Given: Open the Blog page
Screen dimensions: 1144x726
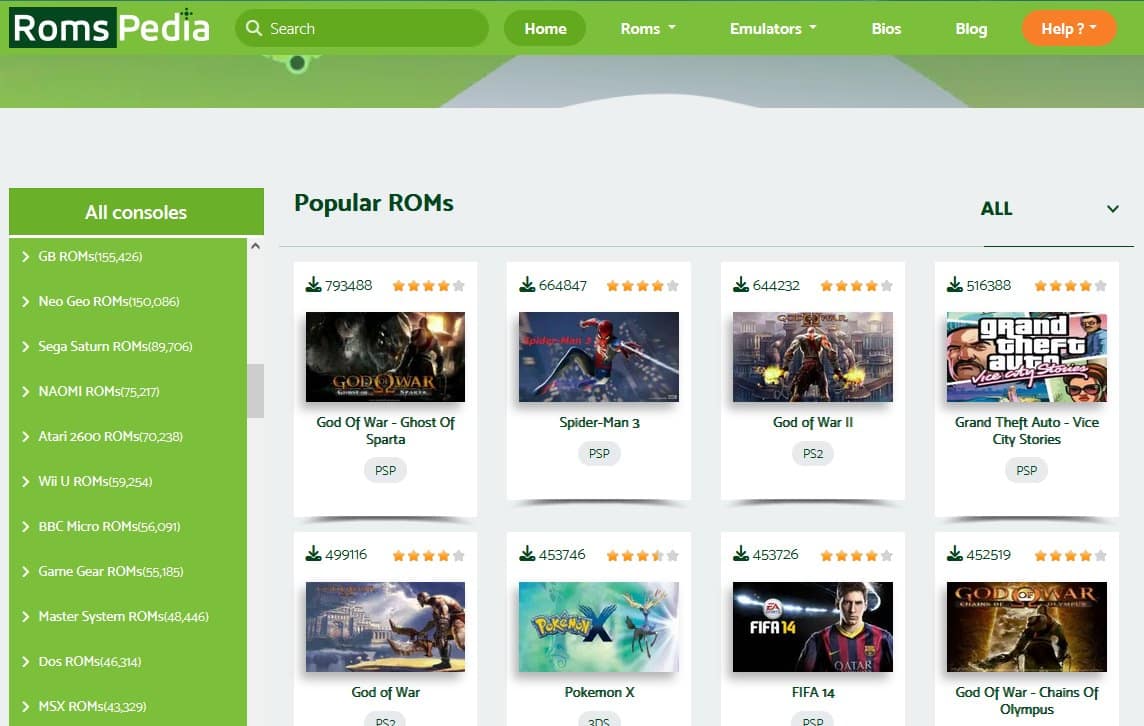Looking at the screenshot, I should (x=971, y=28).
